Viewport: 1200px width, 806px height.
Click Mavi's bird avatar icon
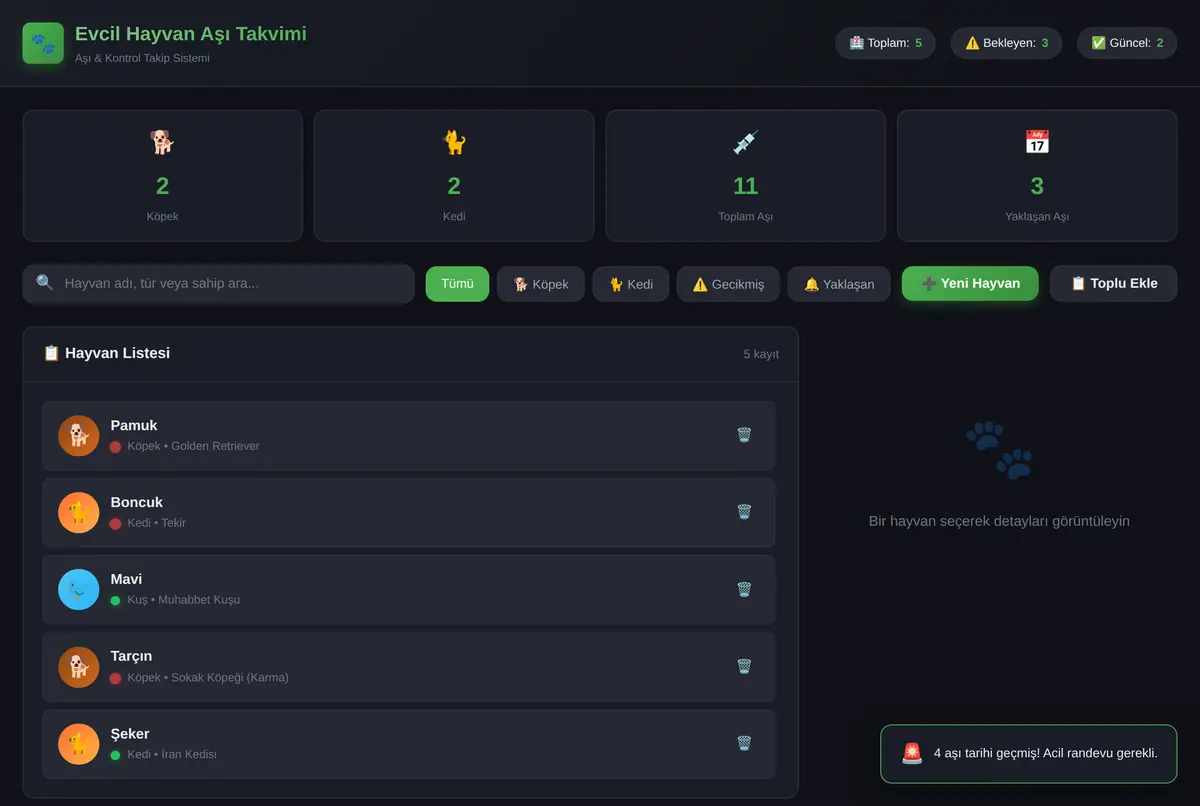coord(79,590)
